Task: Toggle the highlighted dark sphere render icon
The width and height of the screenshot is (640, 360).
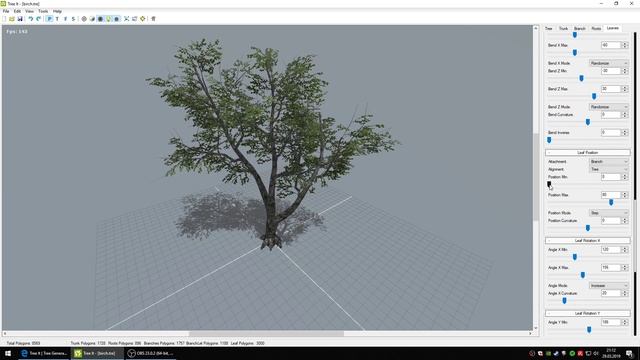Action: point(100,19)
